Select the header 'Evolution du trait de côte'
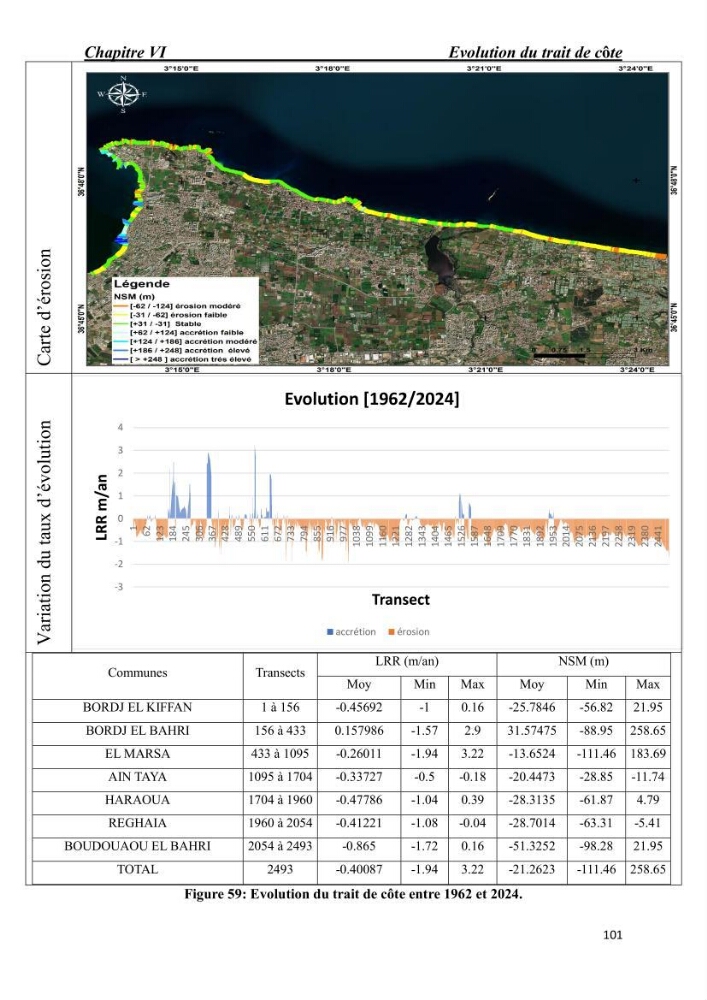707x1000 pixels. 536,52
